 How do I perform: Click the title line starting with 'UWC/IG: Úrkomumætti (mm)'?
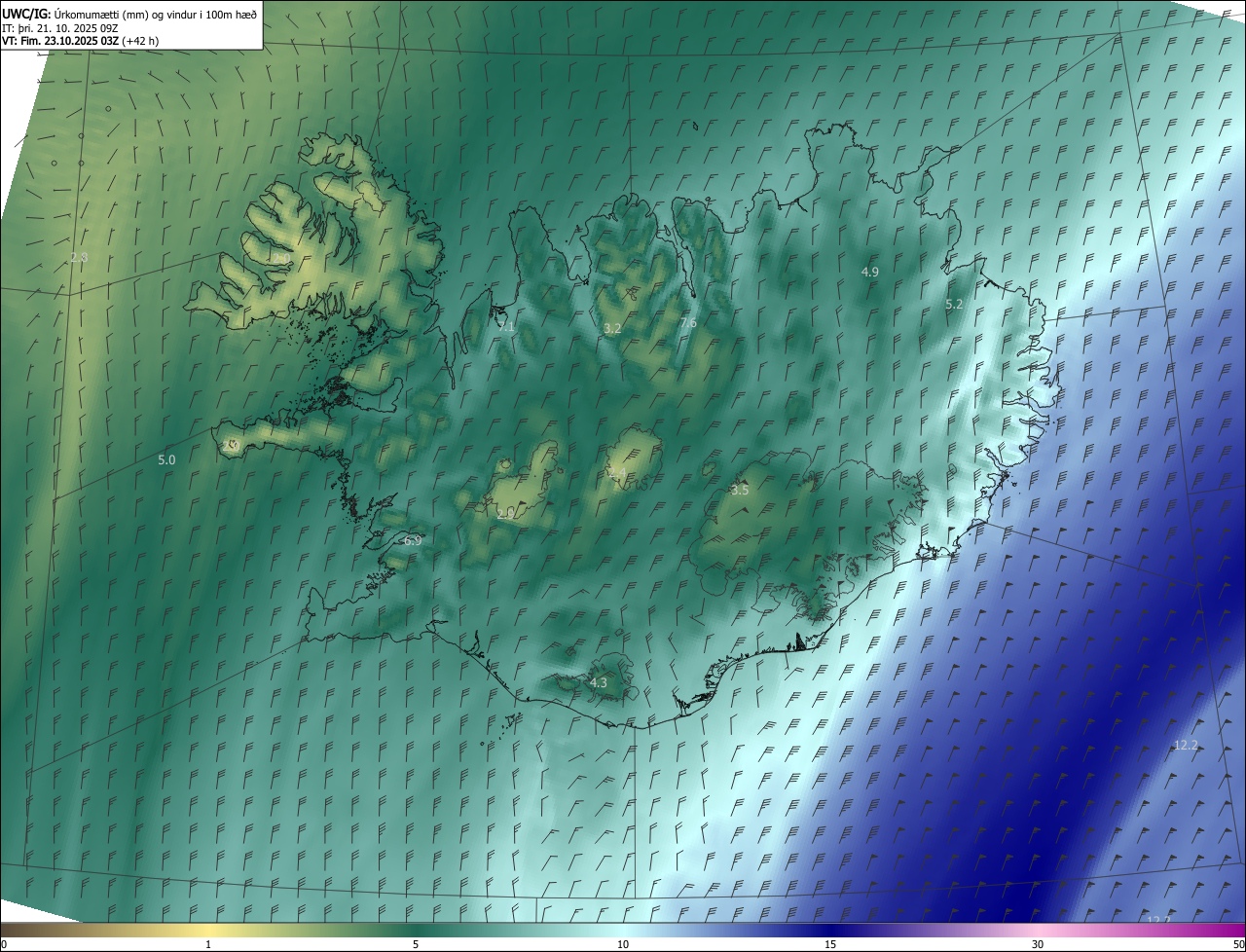tap(129, 14)
